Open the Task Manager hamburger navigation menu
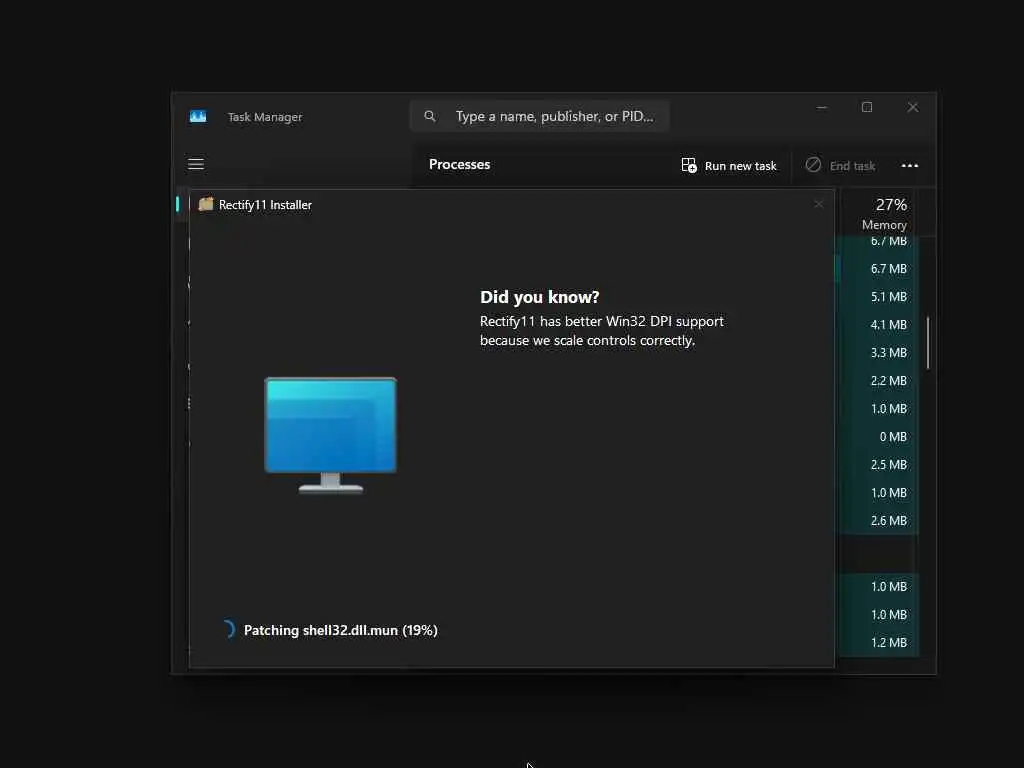The width and height of the screenshot is (1024, 768). 196,164
